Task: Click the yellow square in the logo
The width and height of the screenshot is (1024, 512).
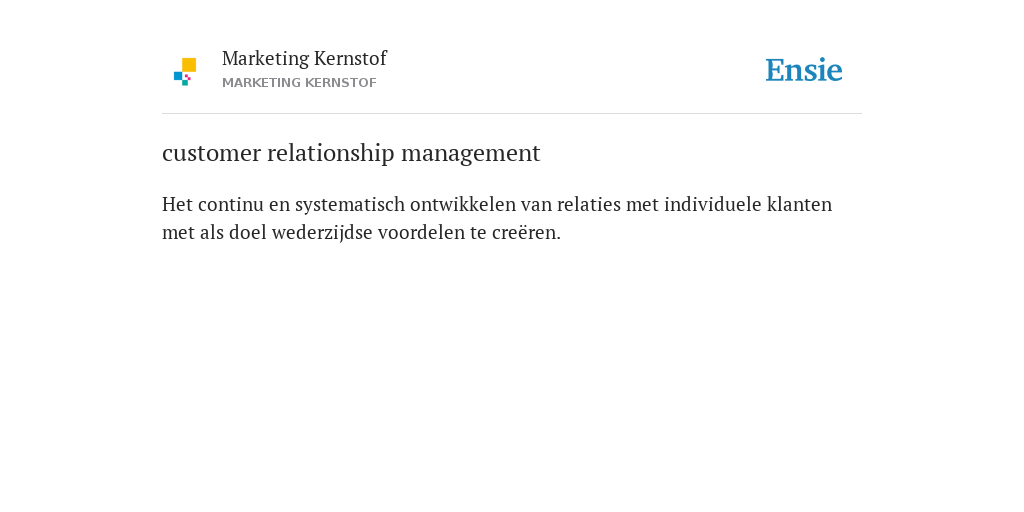Action: click(x=189, y=65)
